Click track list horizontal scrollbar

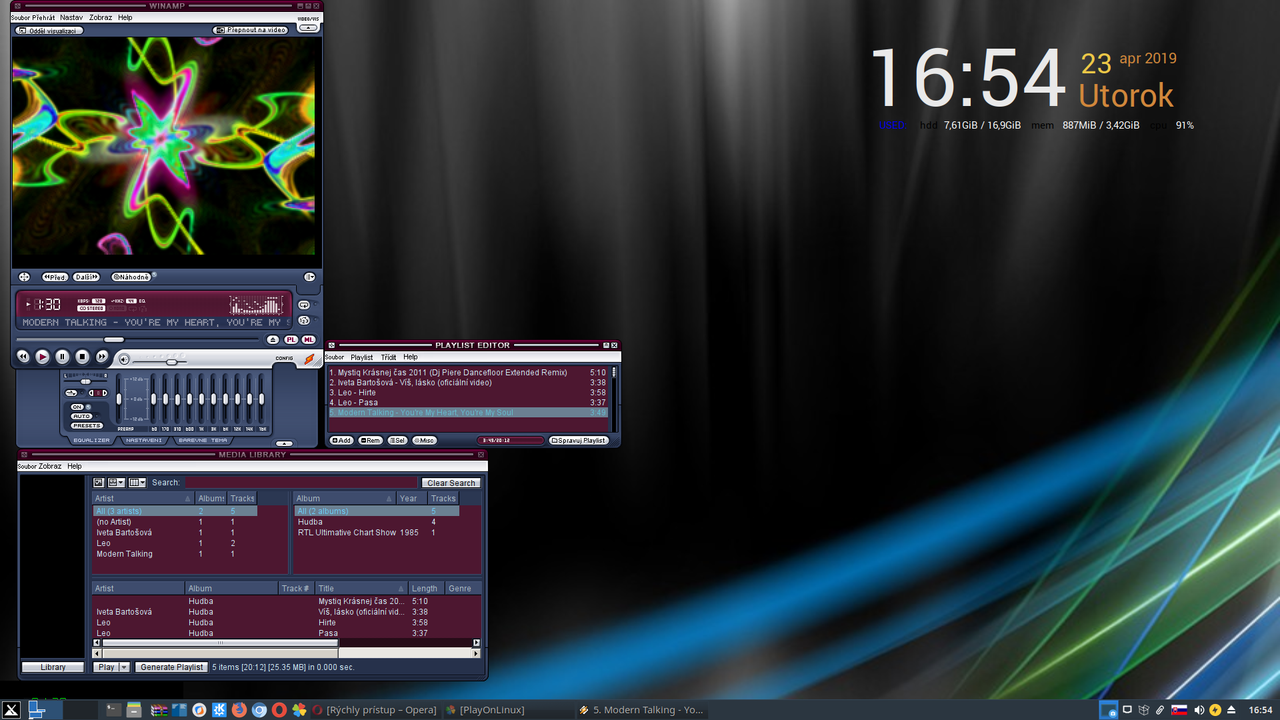point(287,642)
